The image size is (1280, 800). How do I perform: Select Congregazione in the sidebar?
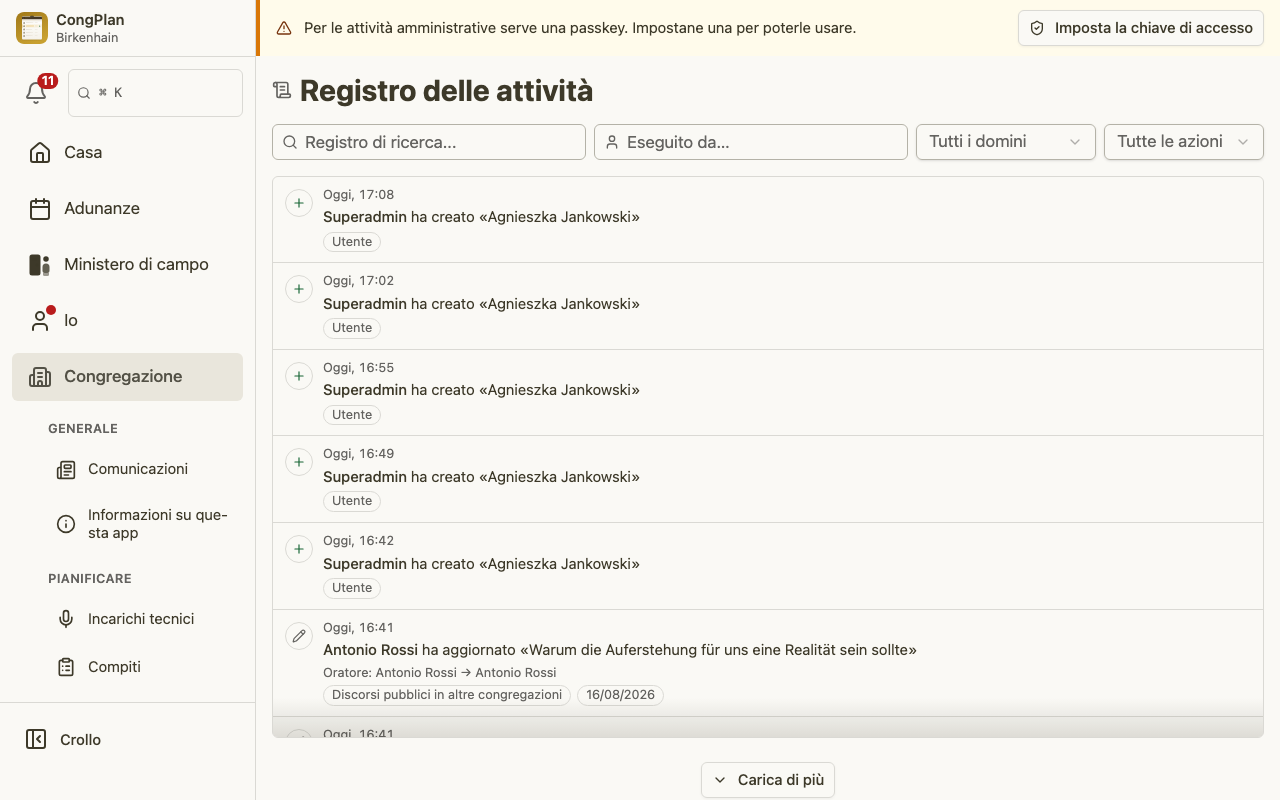(127, 377)
